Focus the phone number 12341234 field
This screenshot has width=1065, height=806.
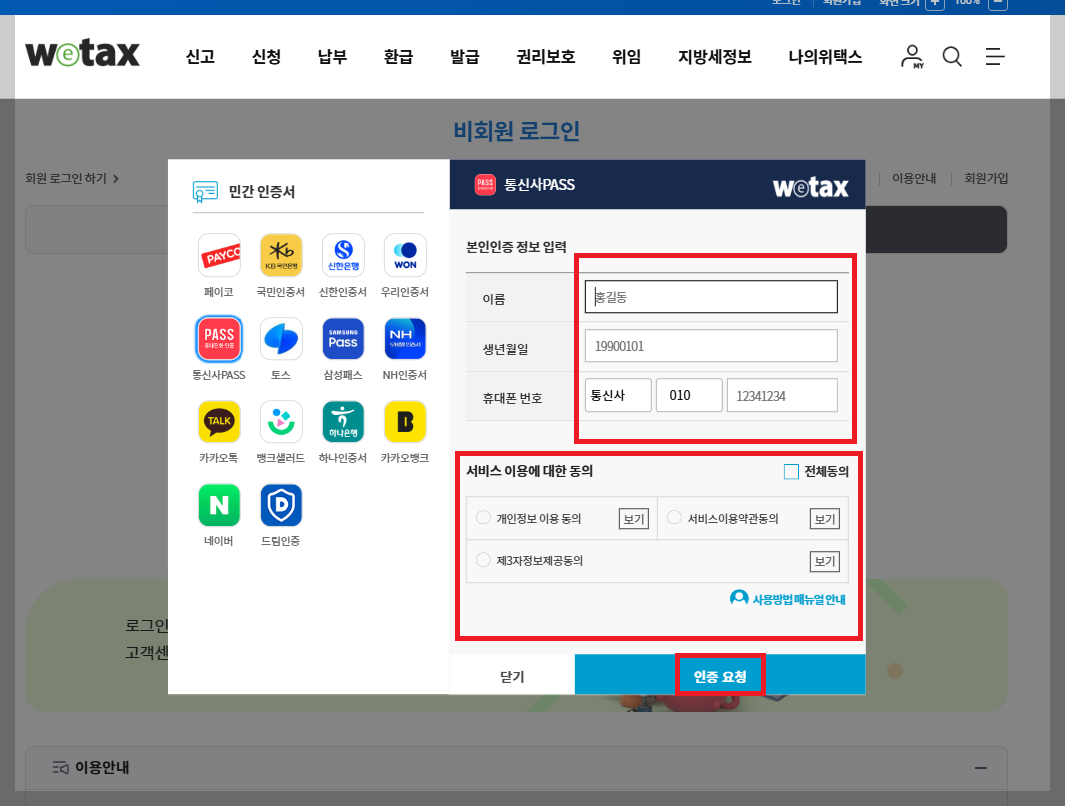click(782, 395)
